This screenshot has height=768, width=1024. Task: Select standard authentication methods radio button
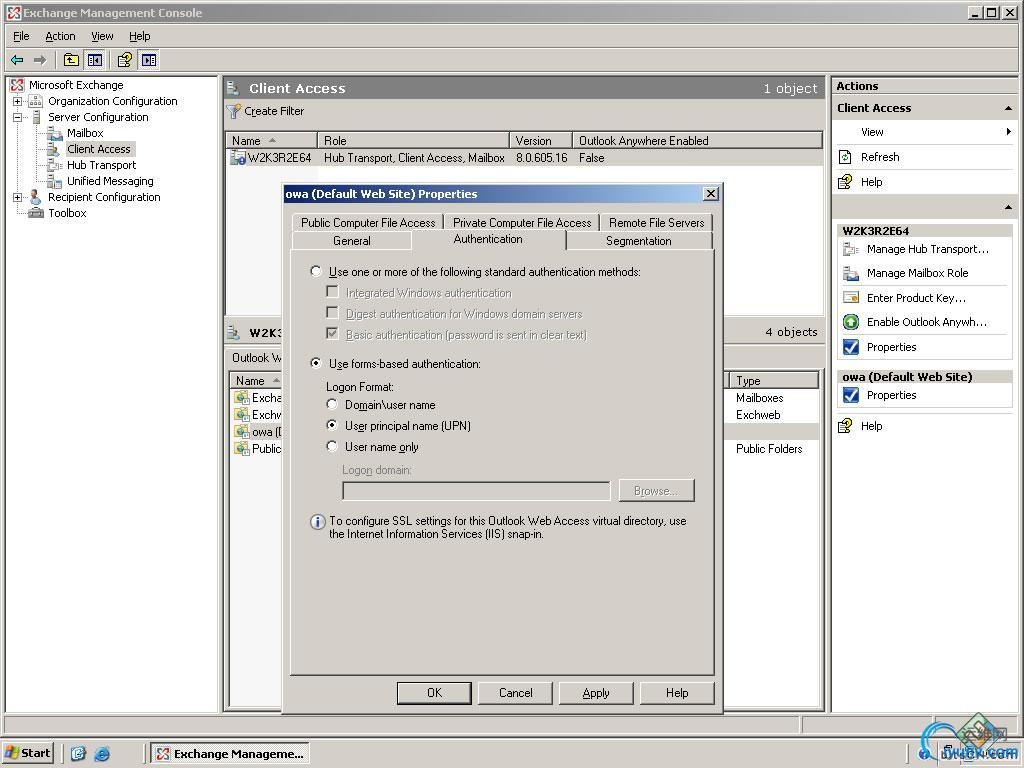tap(316, 271)
